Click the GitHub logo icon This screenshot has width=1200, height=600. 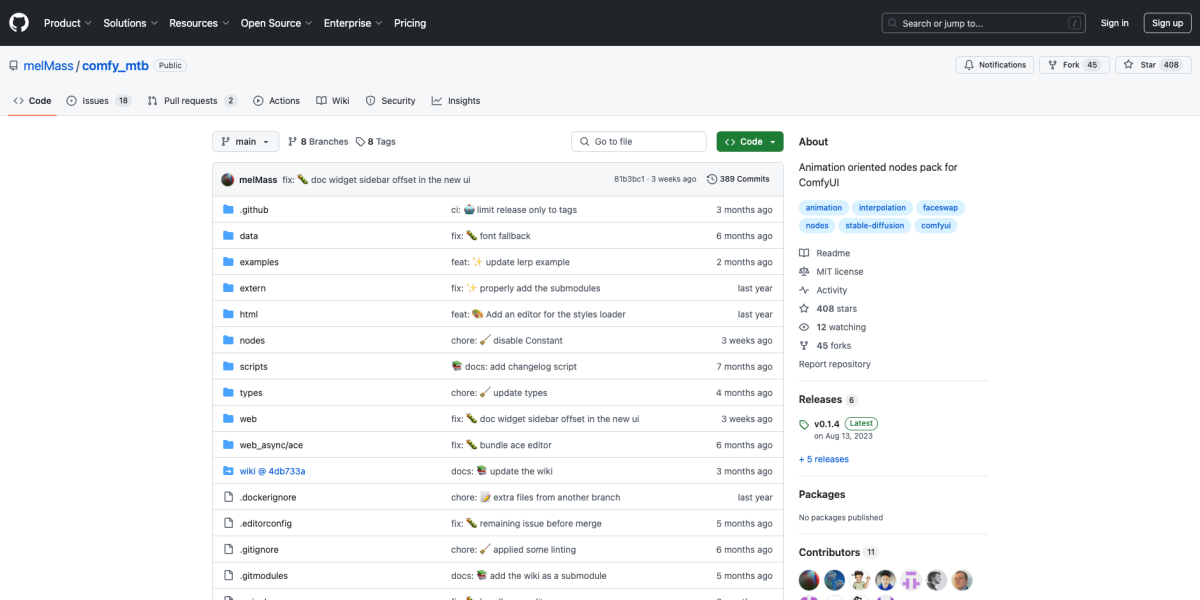tap(19, 22)
